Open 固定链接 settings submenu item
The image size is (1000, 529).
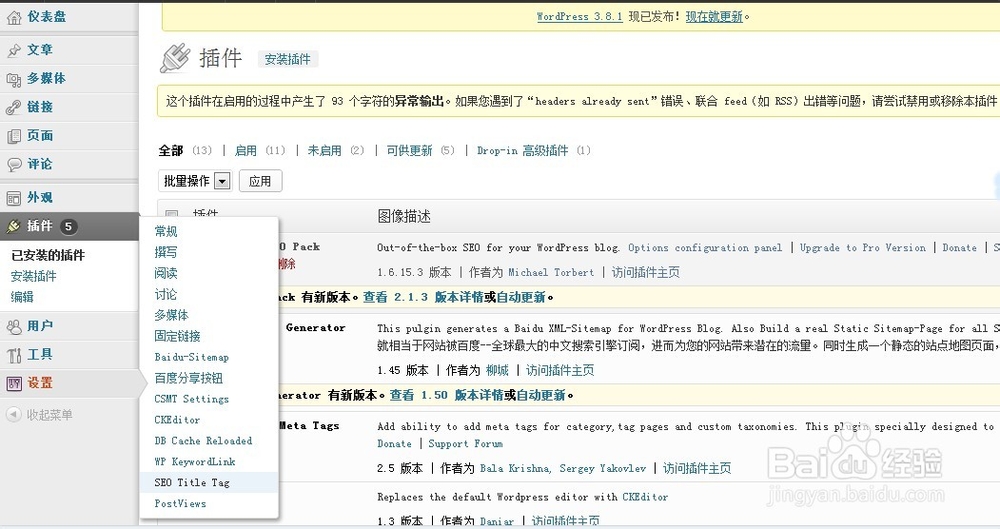pos(177,336)
